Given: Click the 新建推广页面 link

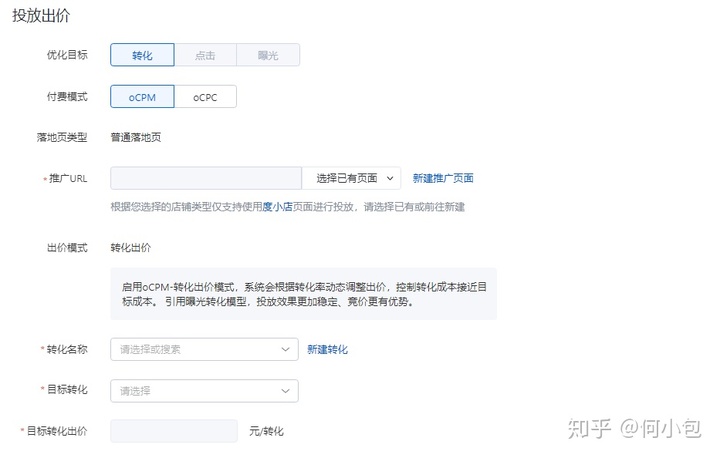Looking at the screenshot, I should pyautogui.click(x=443, y=178).
